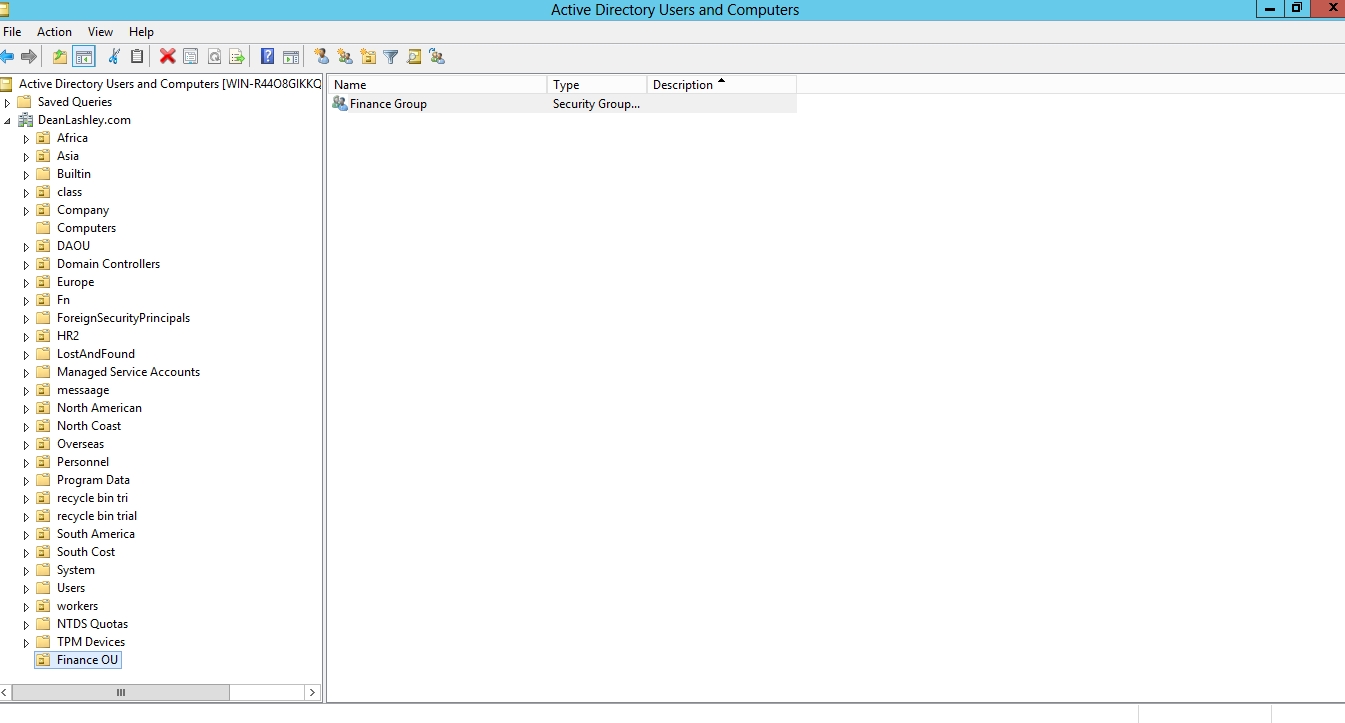
Task: Expand the Saved Queries node
Action: point(7,102)
